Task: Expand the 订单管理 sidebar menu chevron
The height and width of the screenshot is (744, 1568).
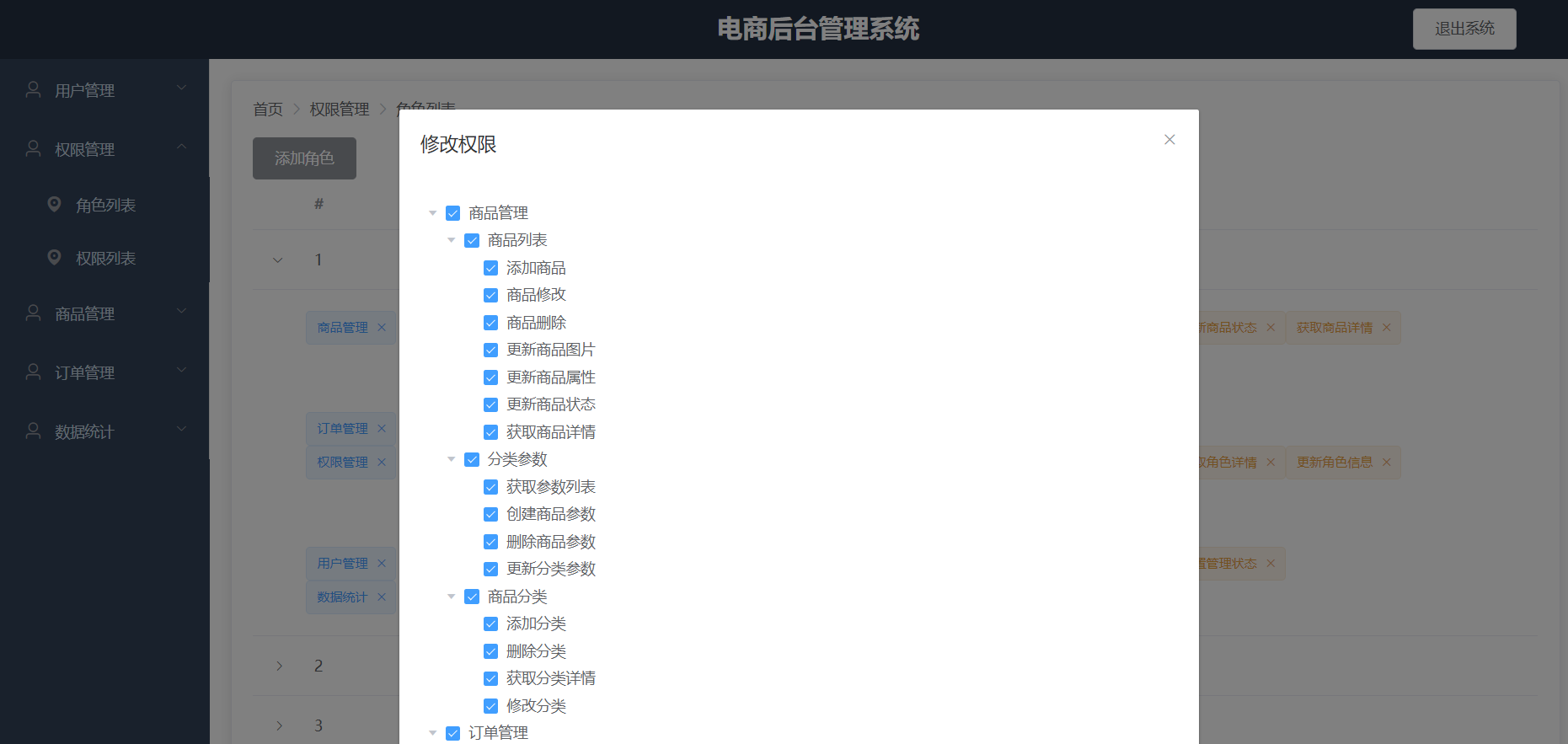Action: 181,370
